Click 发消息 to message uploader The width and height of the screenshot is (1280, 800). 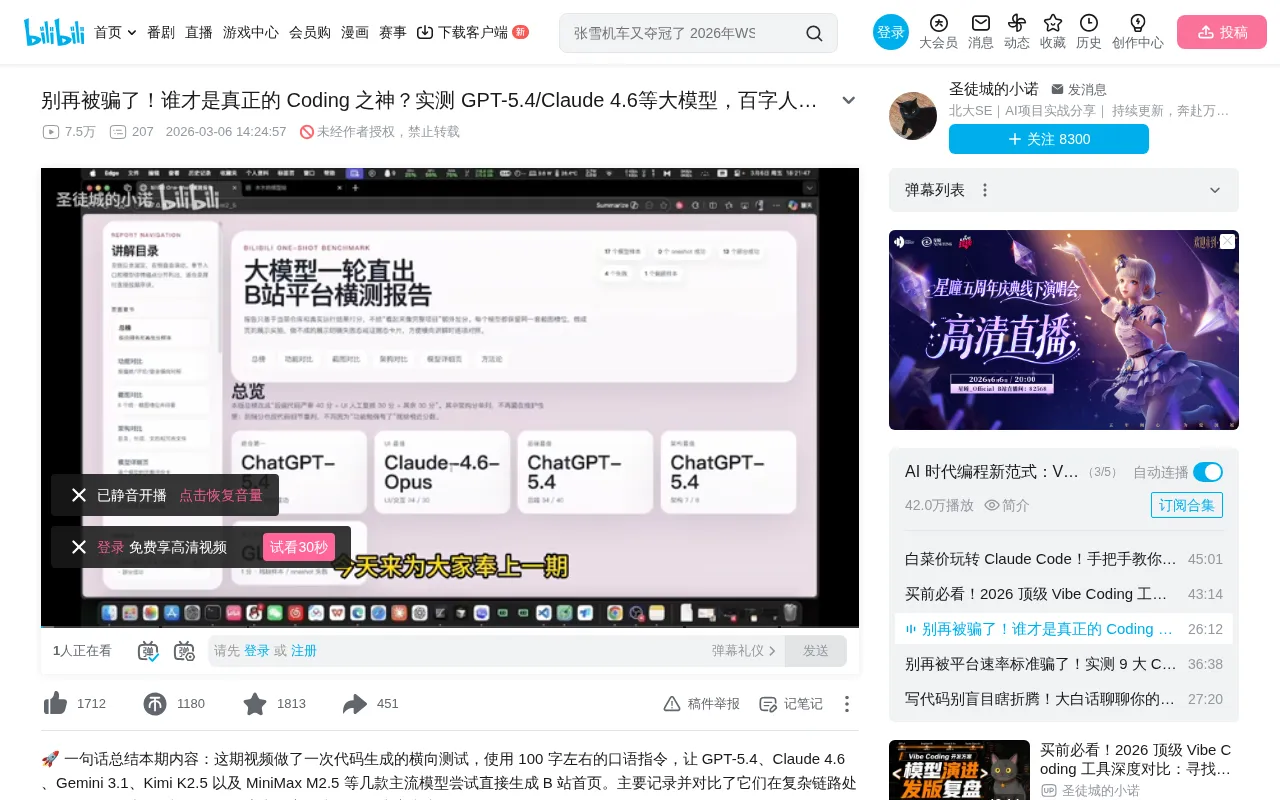tap(1079, 89)
